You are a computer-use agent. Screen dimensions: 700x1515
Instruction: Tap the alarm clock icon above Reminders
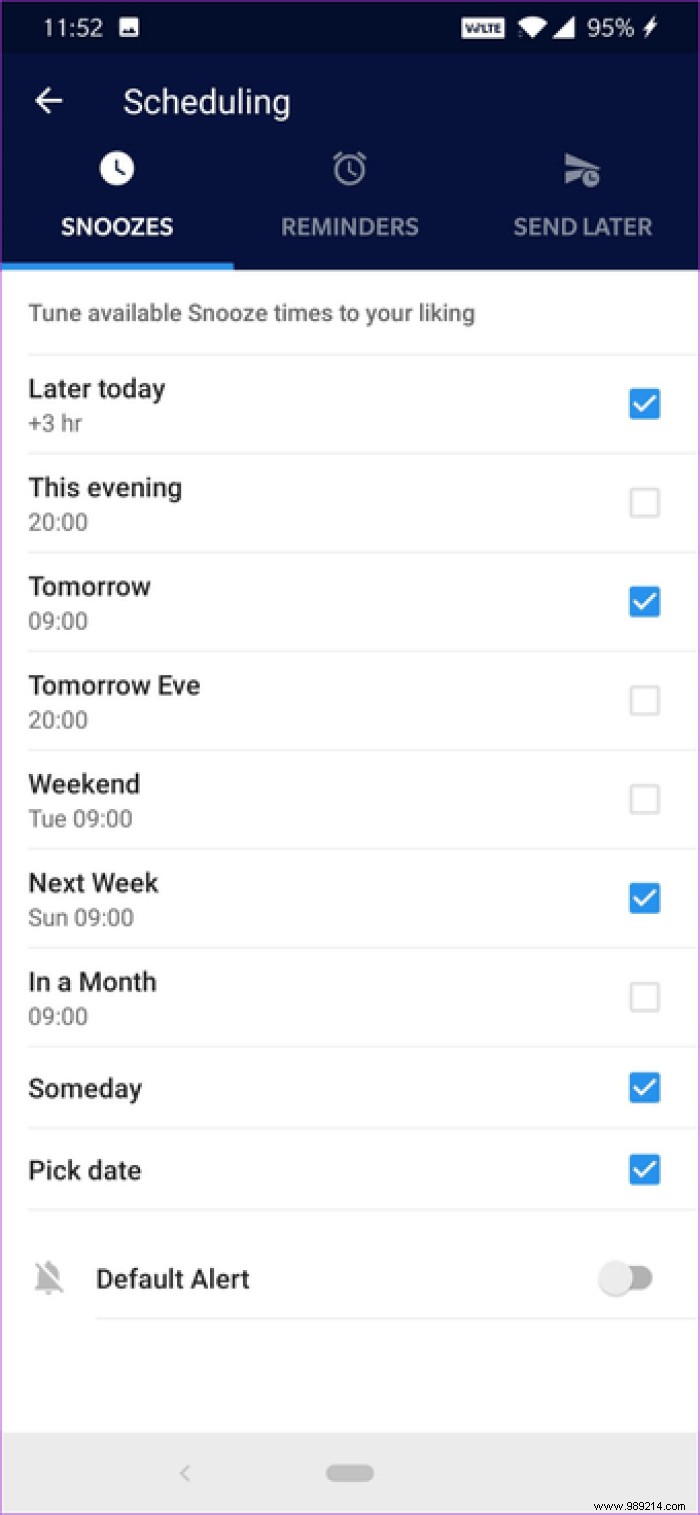[349, 167]
